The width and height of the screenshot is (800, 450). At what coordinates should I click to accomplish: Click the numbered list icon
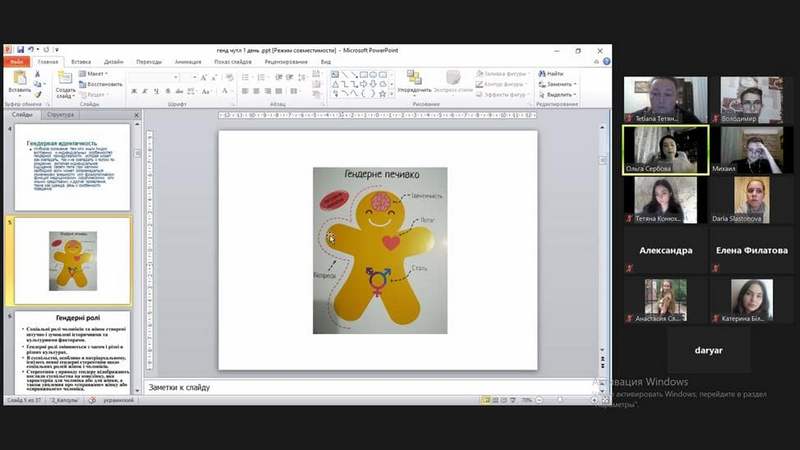[x=262, y=78]
